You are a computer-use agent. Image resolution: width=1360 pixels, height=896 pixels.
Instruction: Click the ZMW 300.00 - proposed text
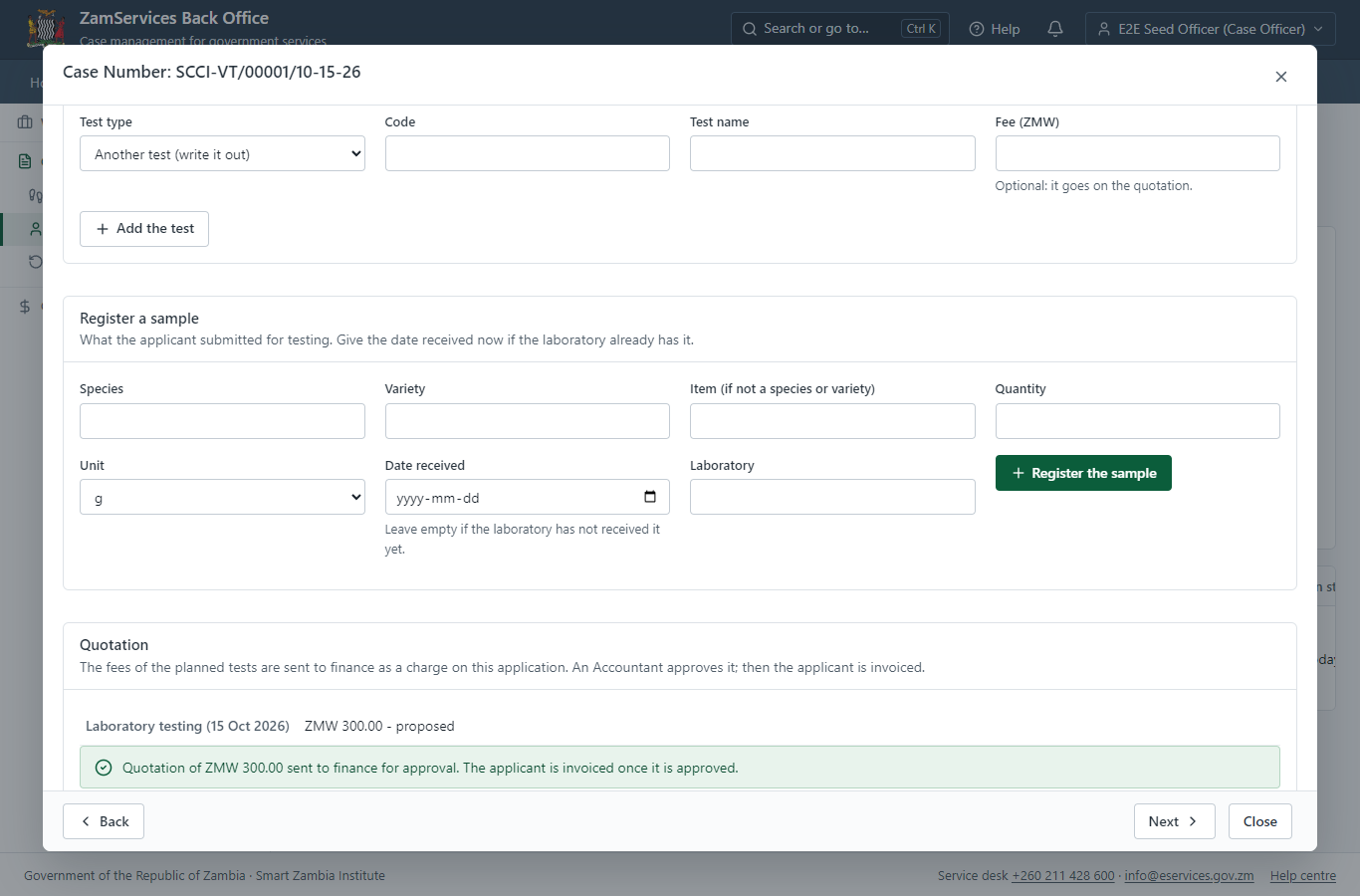tap(379, 726)
